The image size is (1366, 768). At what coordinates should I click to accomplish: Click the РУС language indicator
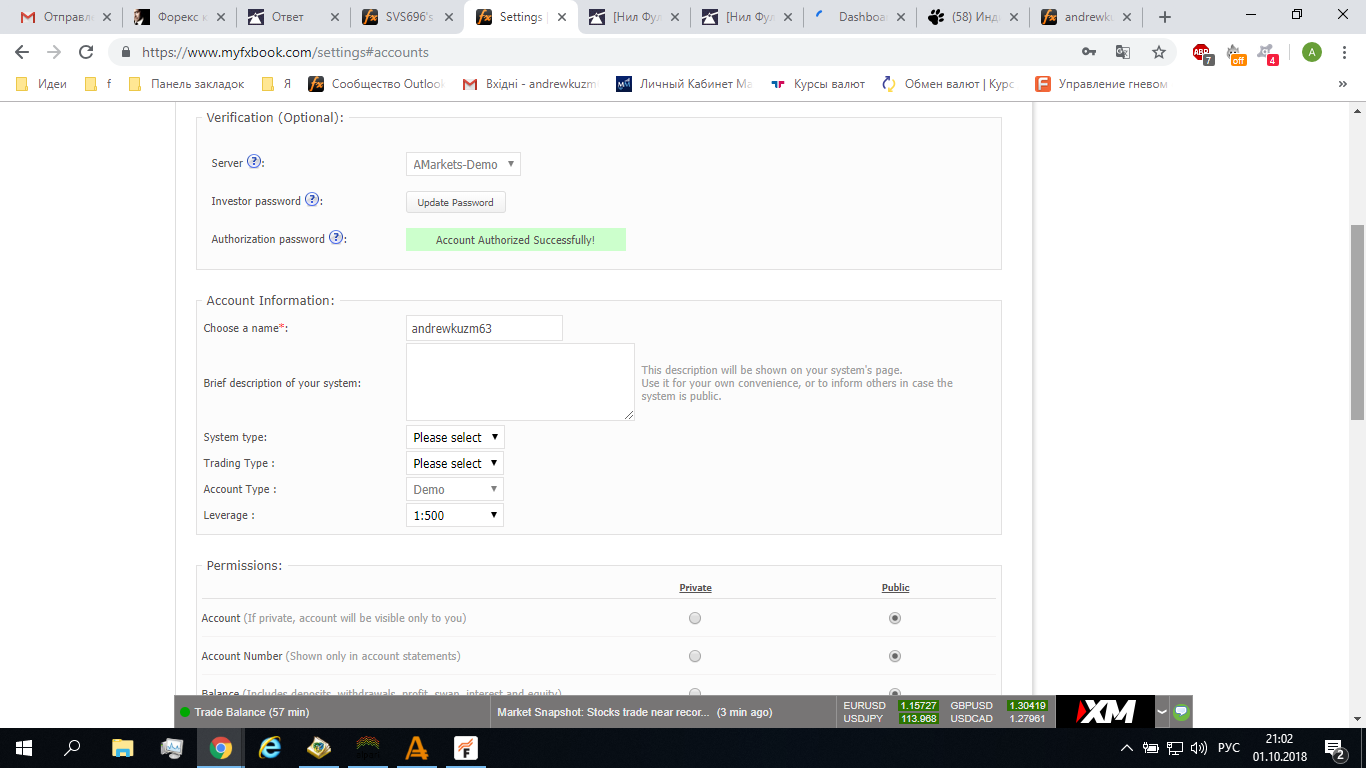click(1229, 748)
